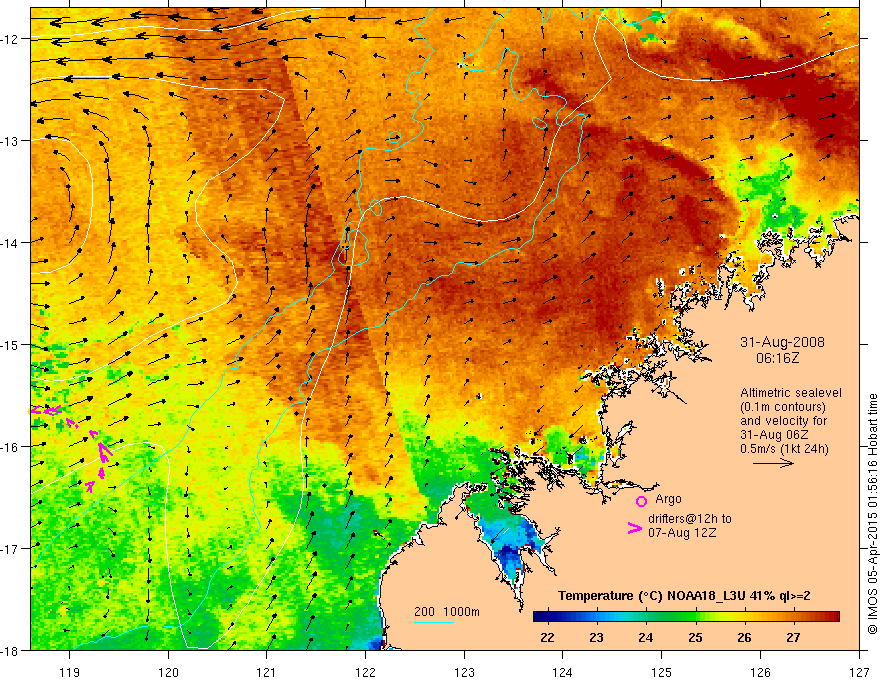Click the date label 31-Aug-2008
Viewport: 880px width, 680px height.
782,342
